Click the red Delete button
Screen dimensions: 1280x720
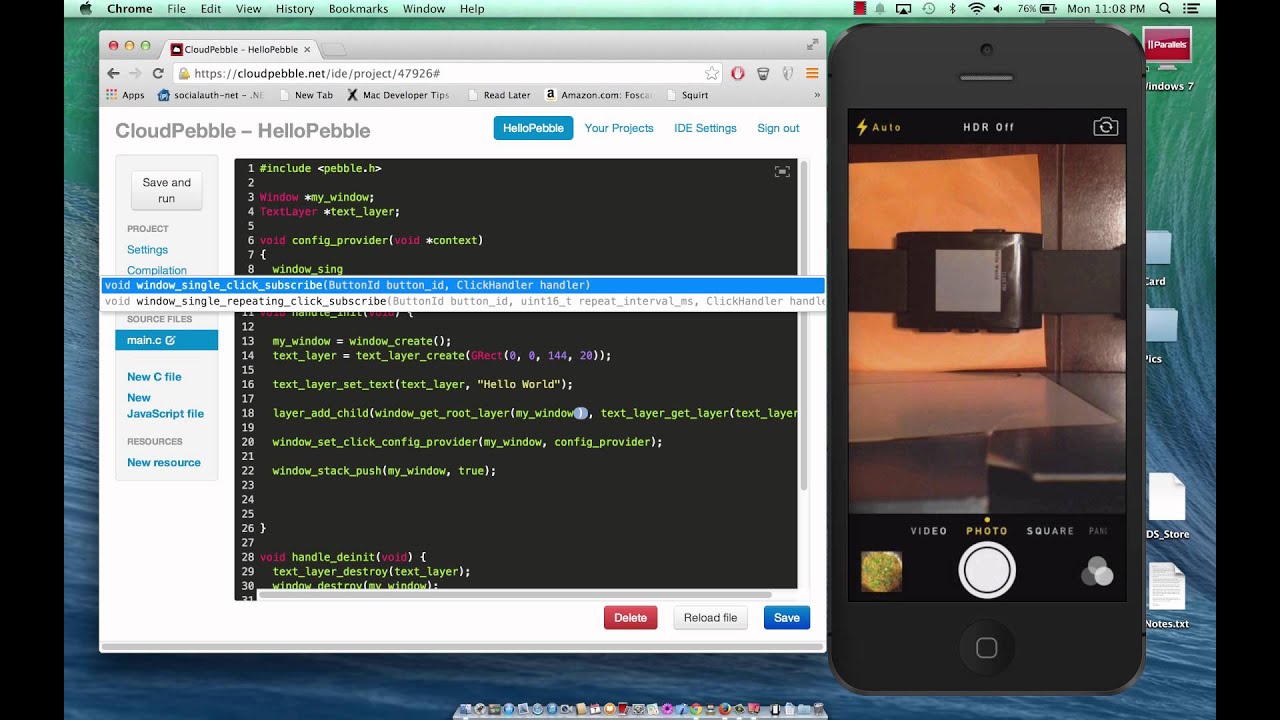[630, 617]
